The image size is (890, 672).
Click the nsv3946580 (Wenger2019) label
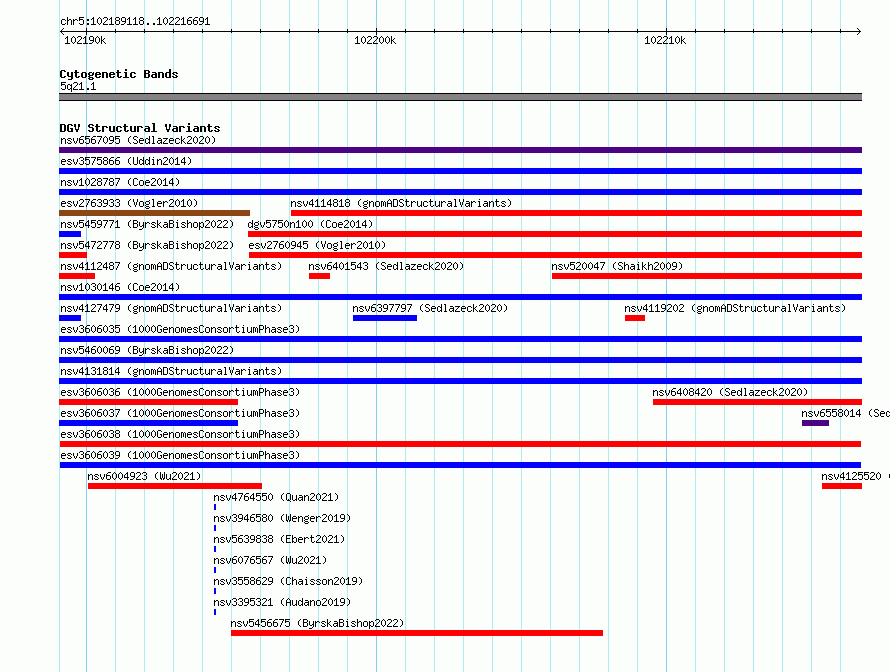point(282,518)
